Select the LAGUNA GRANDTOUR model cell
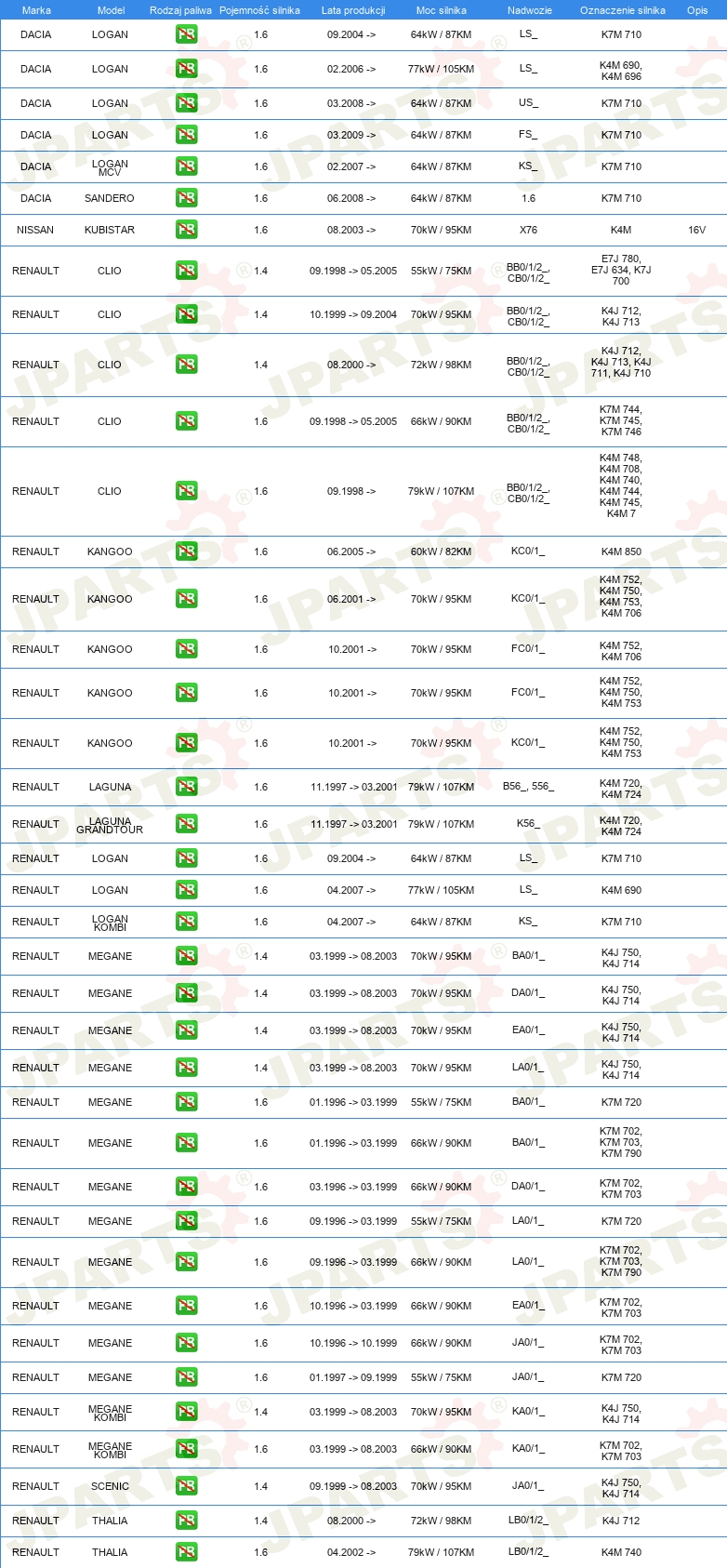The height and width of the screenshot is (1568, 727). click(x=110, y=825)
